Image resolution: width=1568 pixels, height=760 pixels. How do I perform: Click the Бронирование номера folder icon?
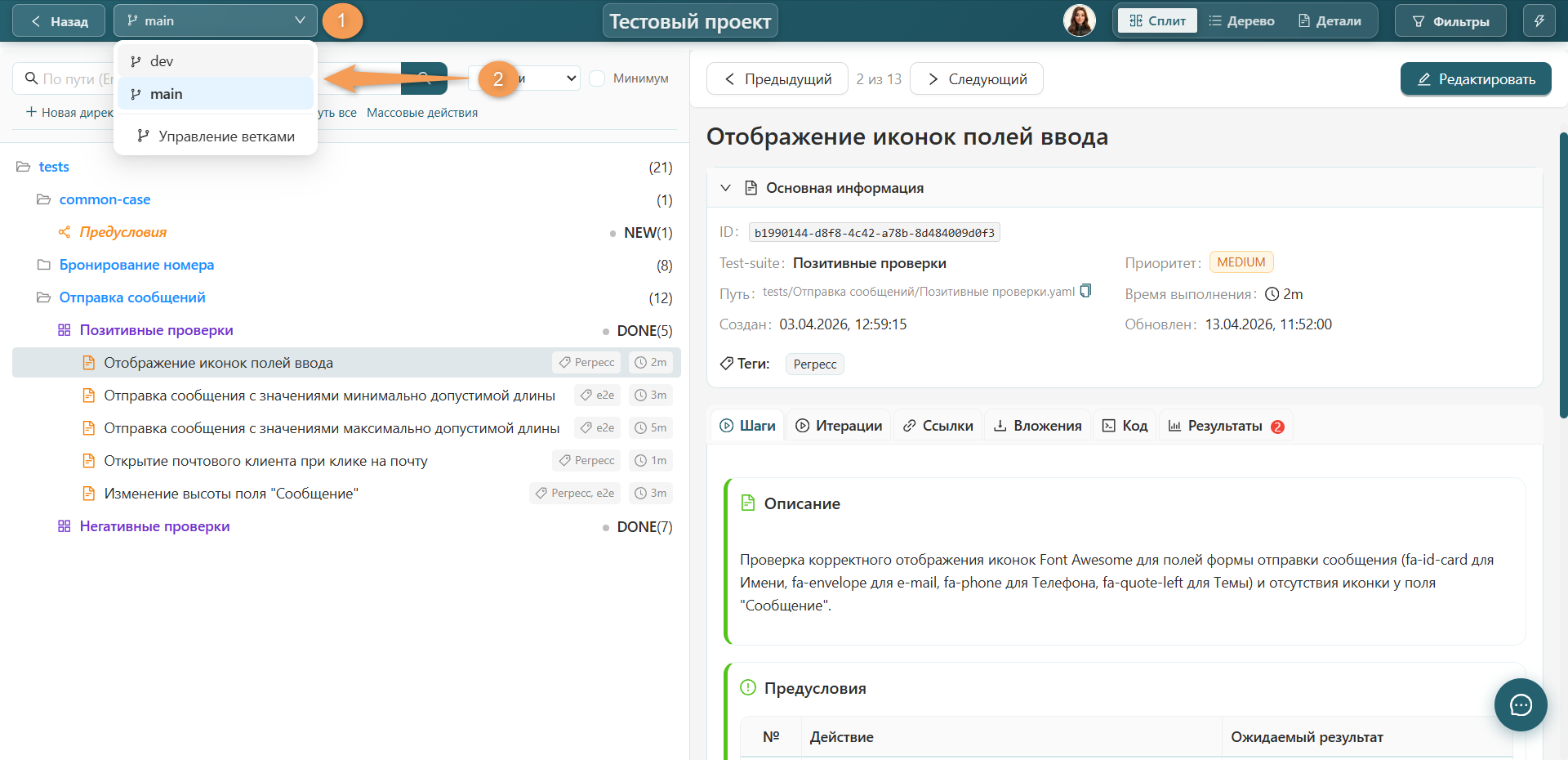44,265
